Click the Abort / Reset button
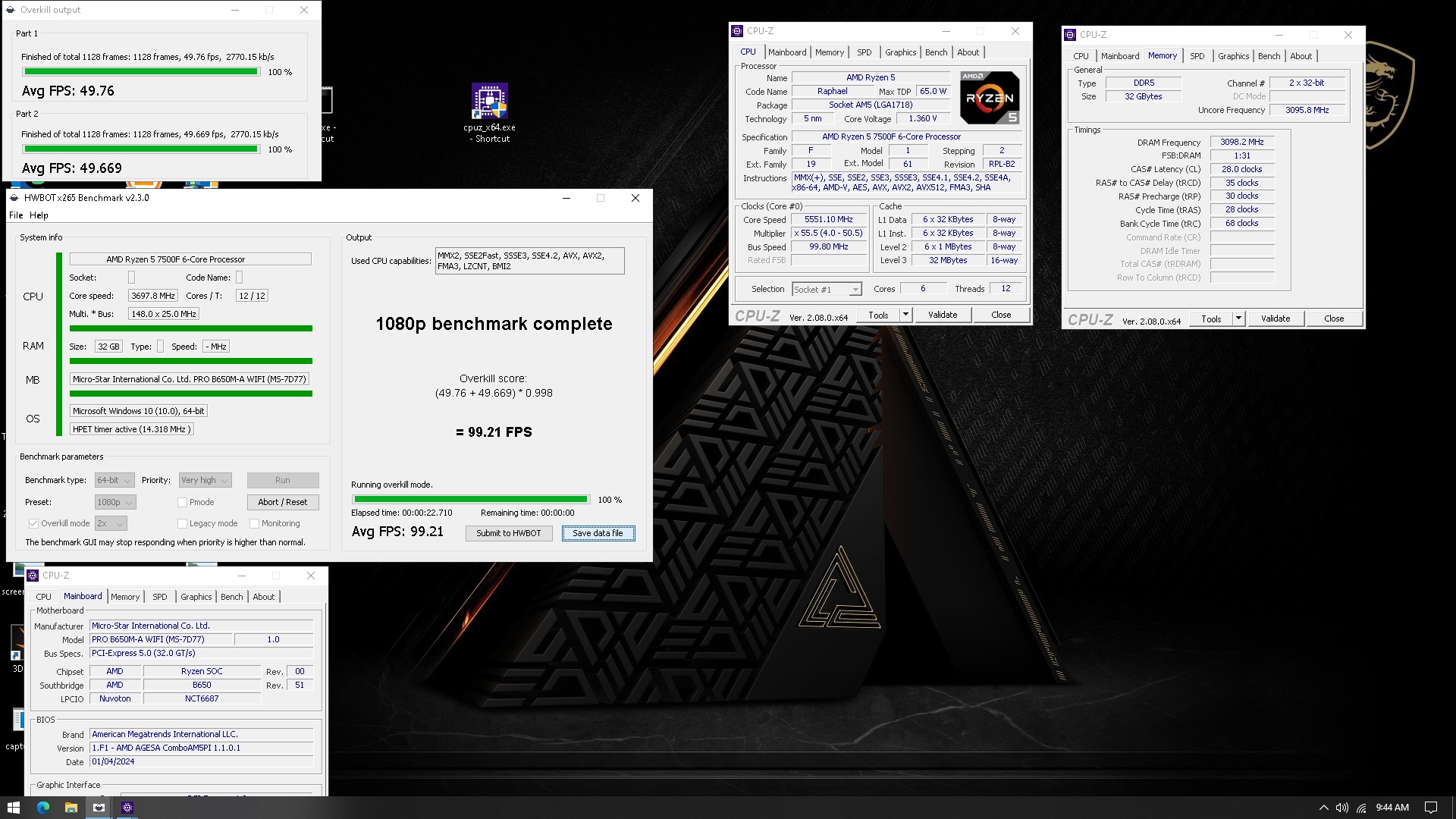The height and width of the screenshot is (819, 1456). pyautogui.click(x=283, y=502)
